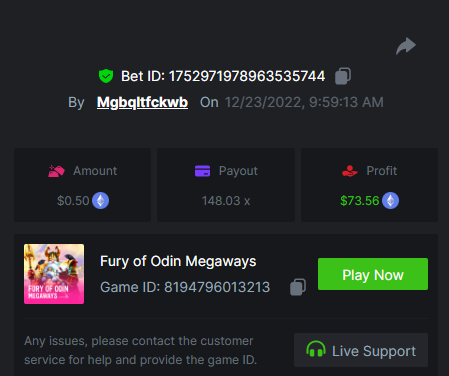Click the Game ID 8194796013213 text
Viewport: 449px width, 376px height.
[x=185, y=287]
